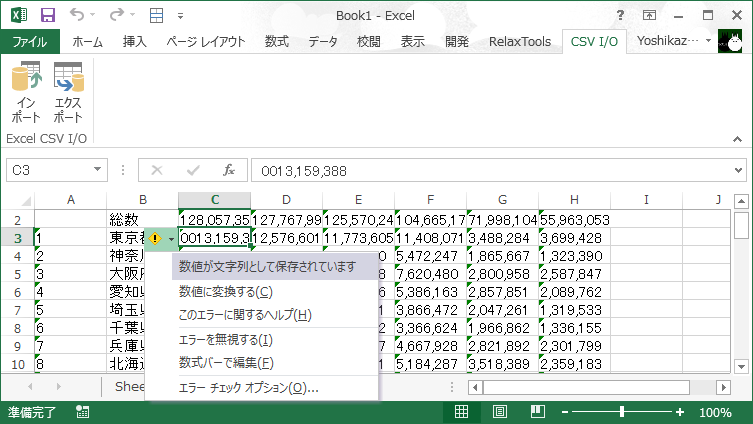Image resolution: width=753 pixels, height=424 pixels.
Task: Select cell with 55,963,053
Action: point(574,220)
